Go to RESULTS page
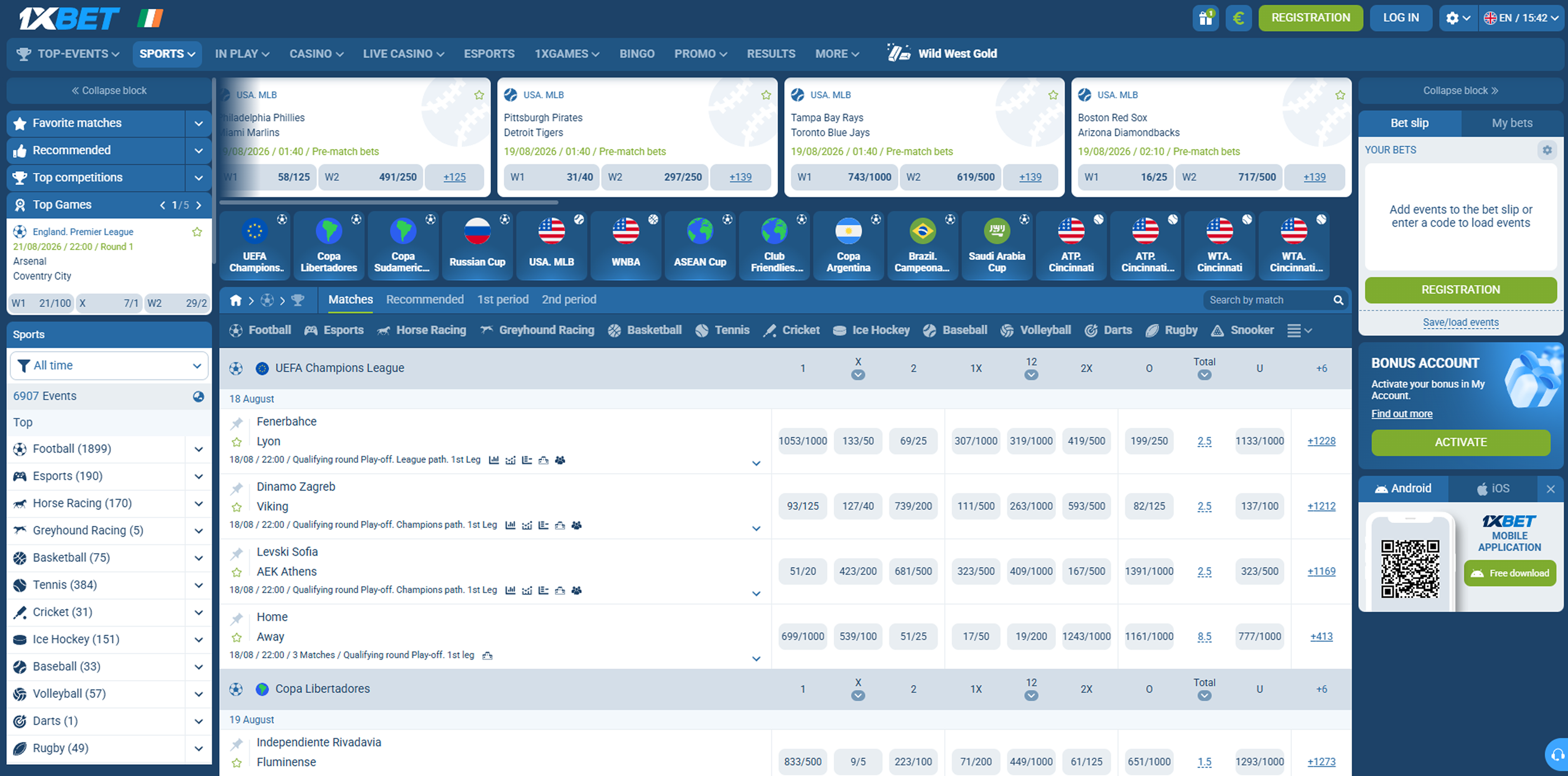This screenshot has height=776, width=1568. (x=771, y=54)
